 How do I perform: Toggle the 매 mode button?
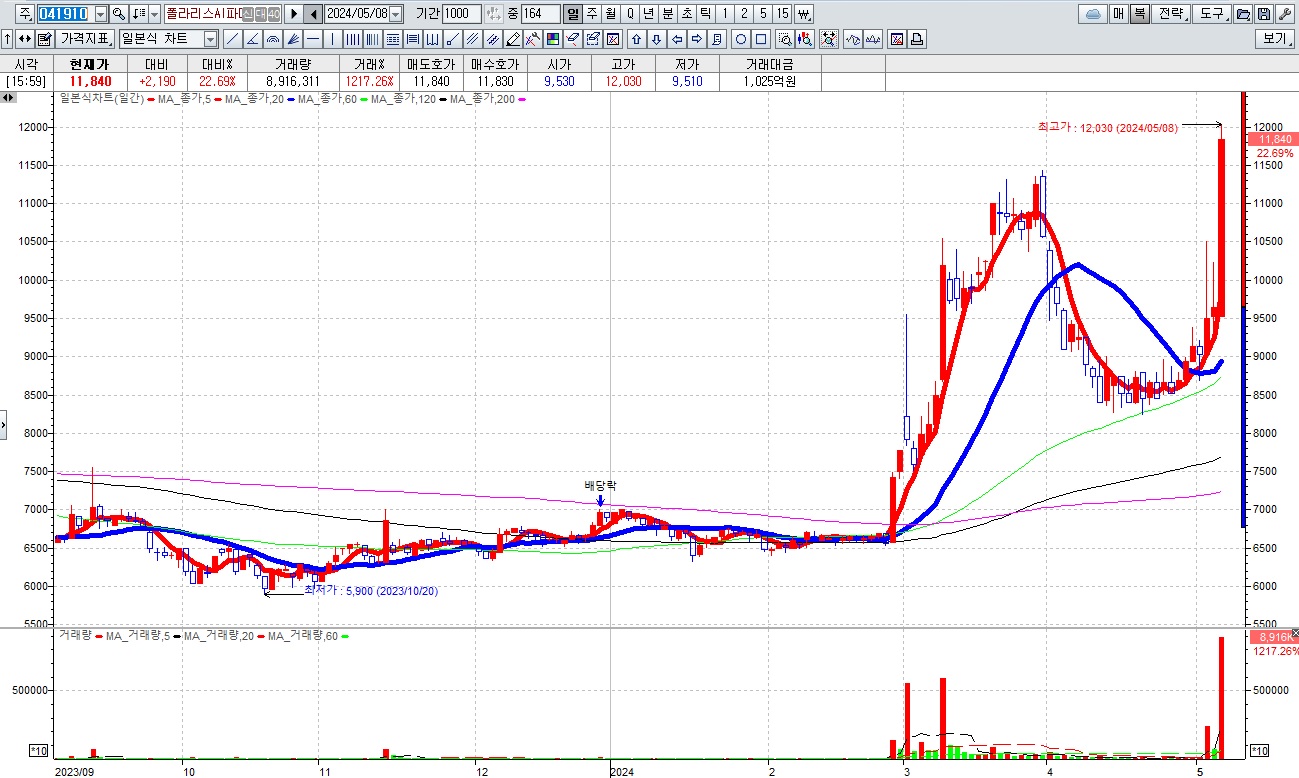[x=1119, y=14]
